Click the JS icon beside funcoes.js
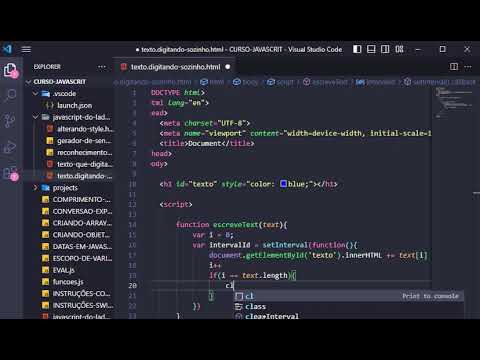This screenshot has height=360, width=480. coord(45,282)
